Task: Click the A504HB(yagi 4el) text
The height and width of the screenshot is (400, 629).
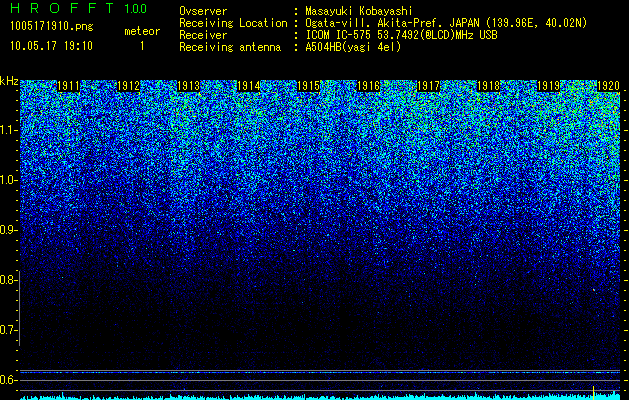Action: [353, 47]
